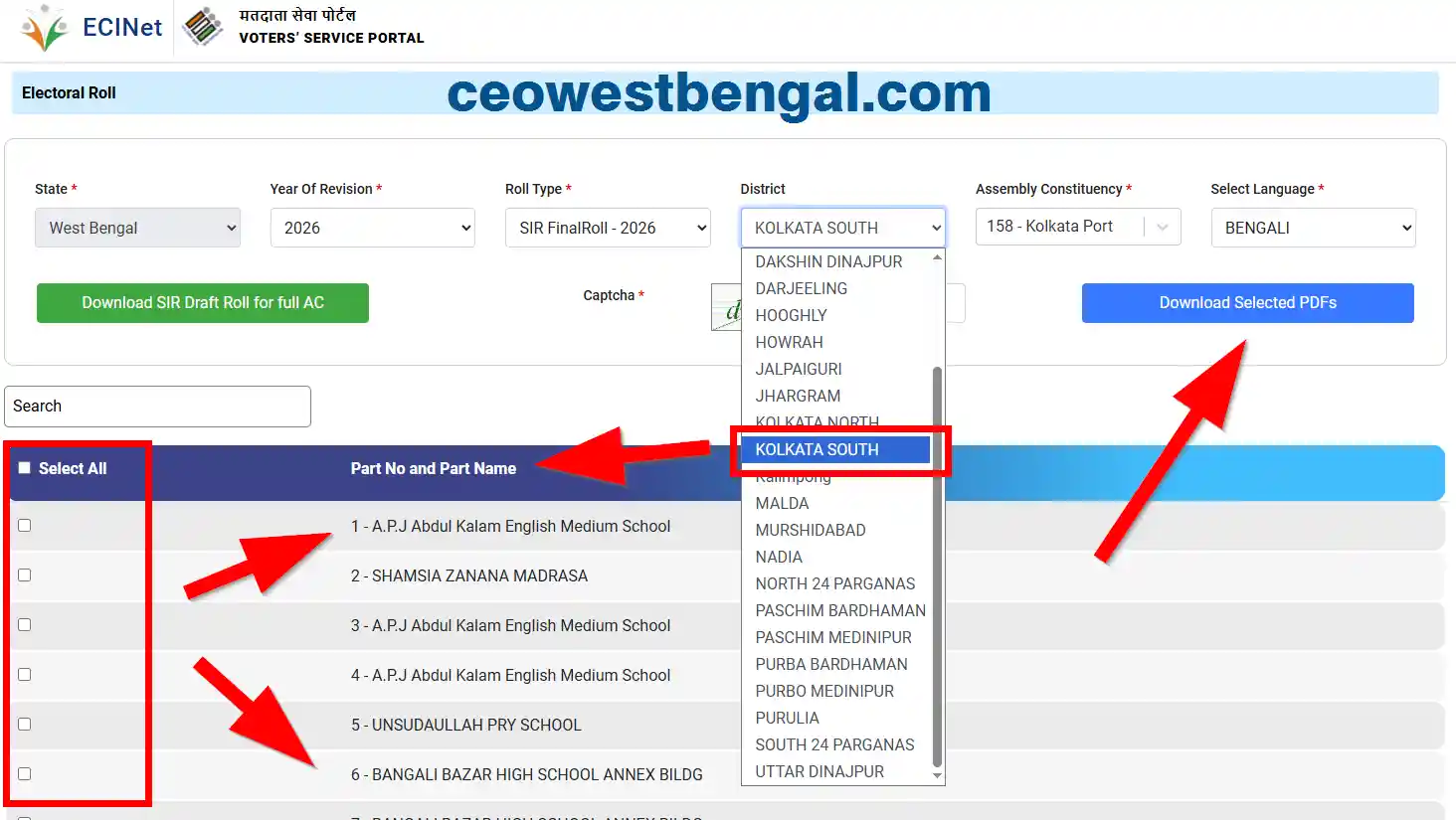Click the Voters' Service Portal emblem icon
The width and height of the screenshot is (1456, 820).
[x=203, y=27]
